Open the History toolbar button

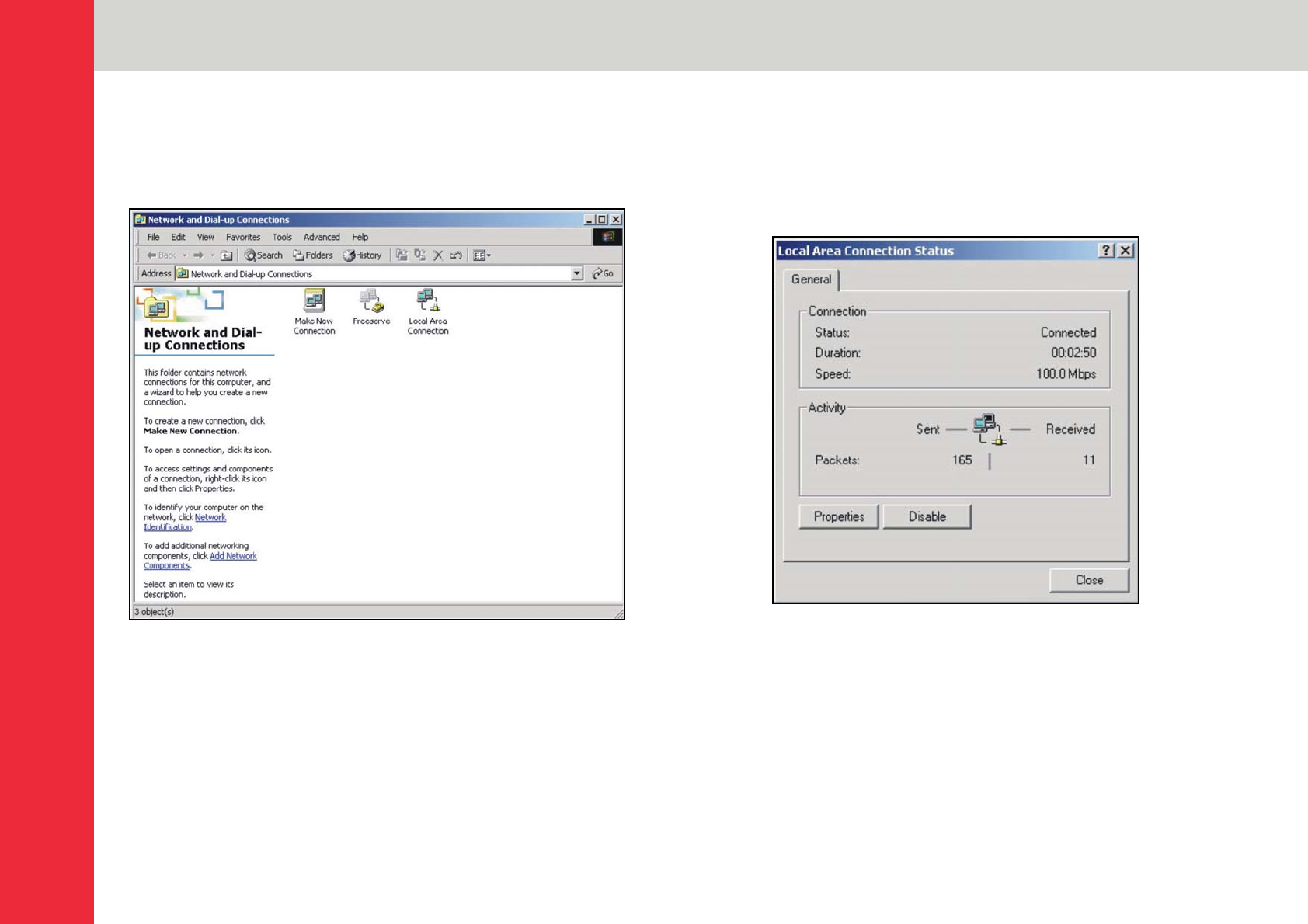click(363, 255)
